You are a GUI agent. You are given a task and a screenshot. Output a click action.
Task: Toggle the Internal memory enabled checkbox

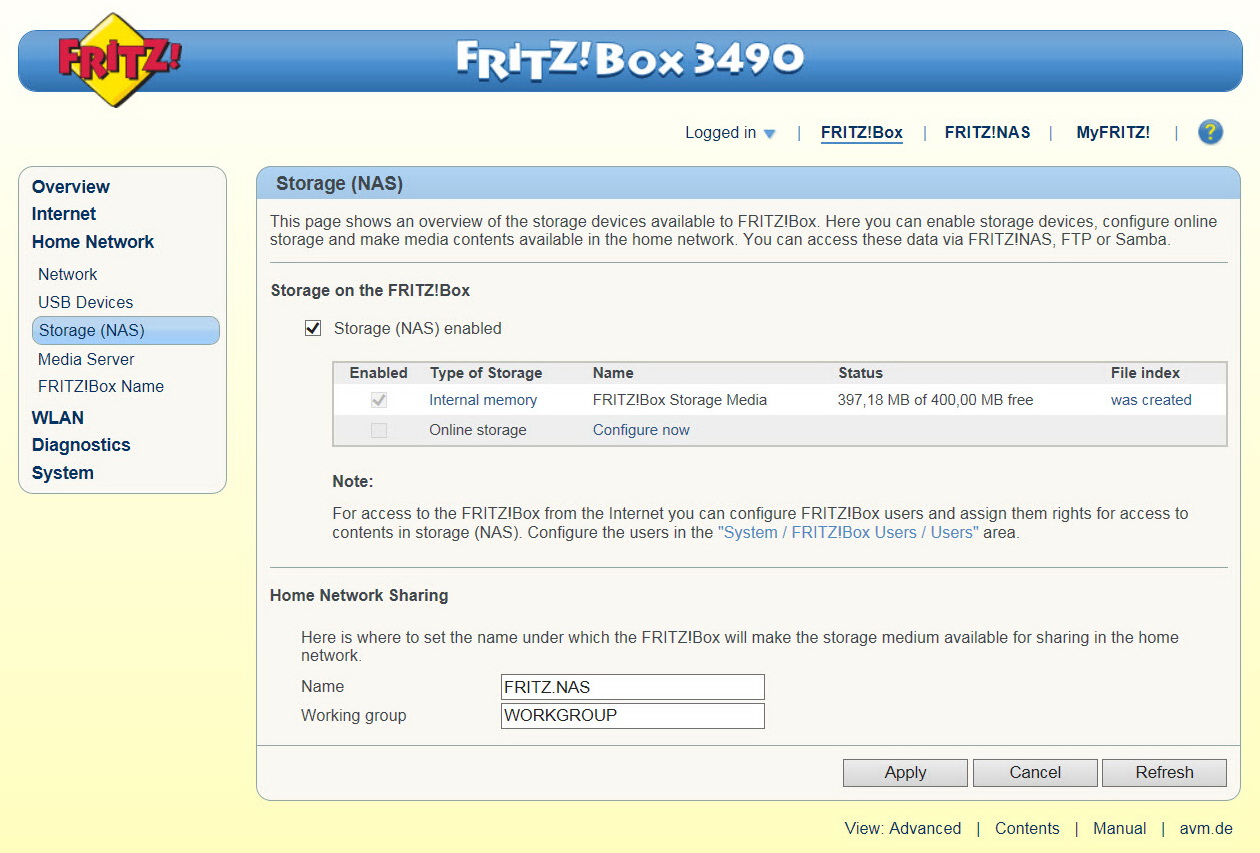coord(379,400)
